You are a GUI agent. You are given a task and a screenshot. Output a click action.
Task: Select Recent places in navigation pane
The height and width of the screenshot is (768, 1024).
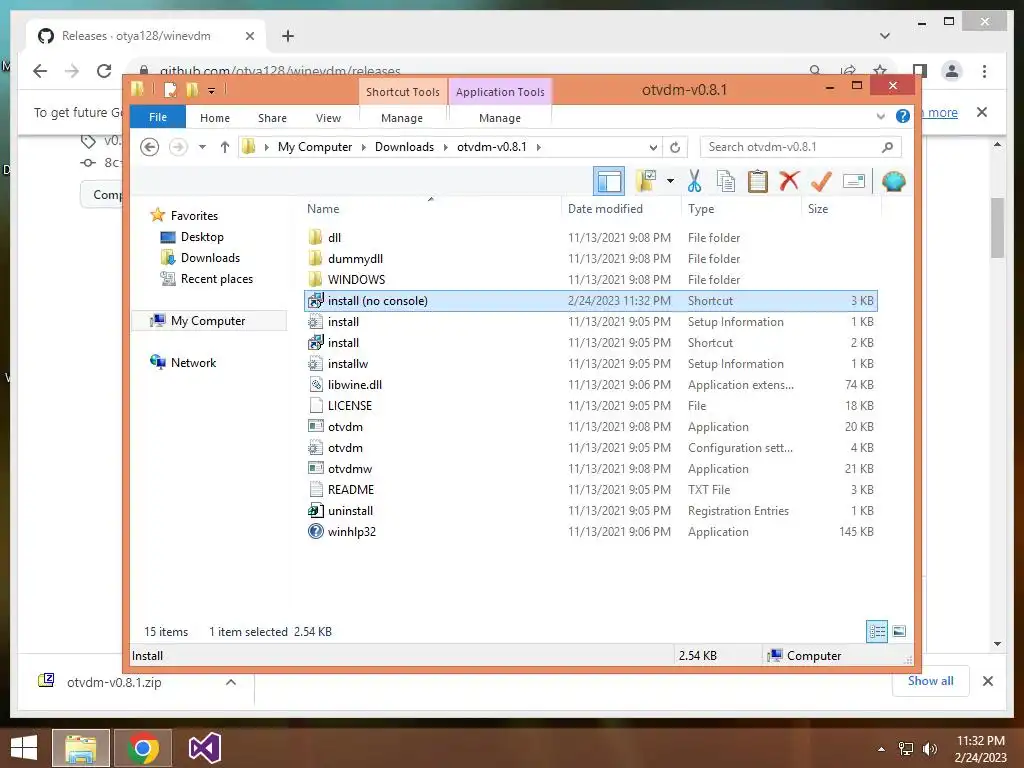tap(217, 279)
